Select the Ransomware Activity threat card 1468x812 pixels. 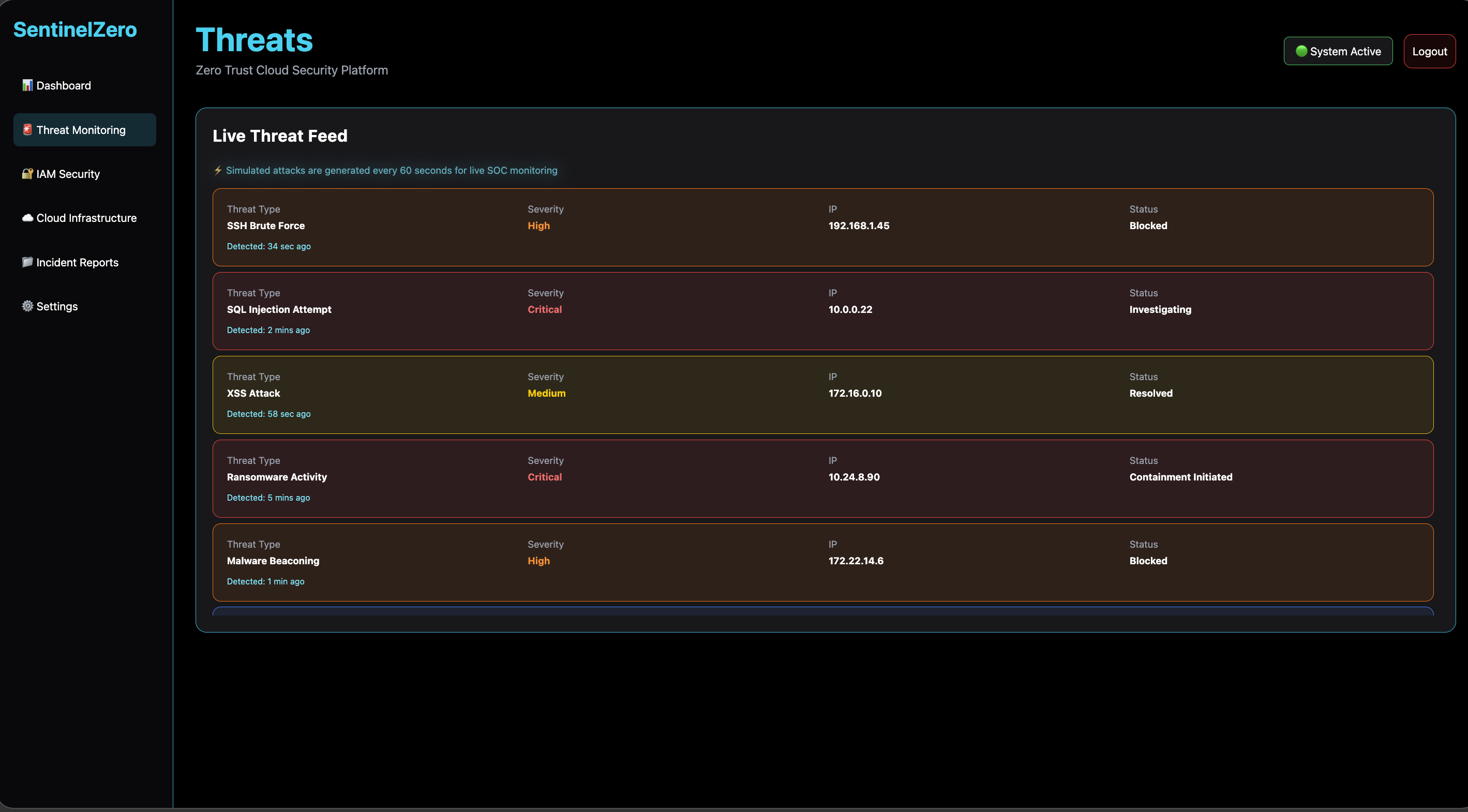point(823,478)
